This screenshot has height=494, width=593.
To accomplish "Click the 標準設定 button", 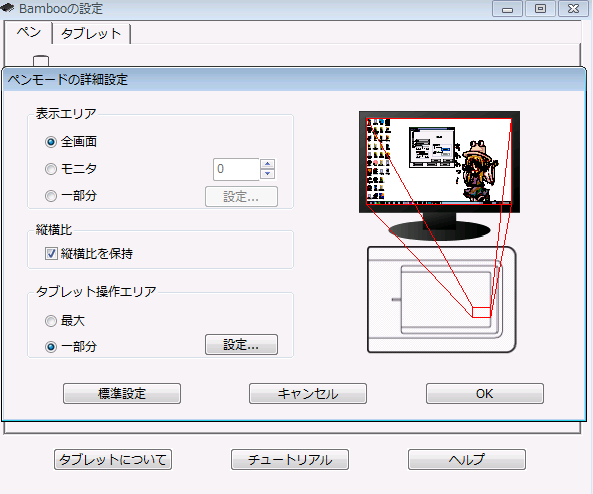I will click(x=122, y=394).
